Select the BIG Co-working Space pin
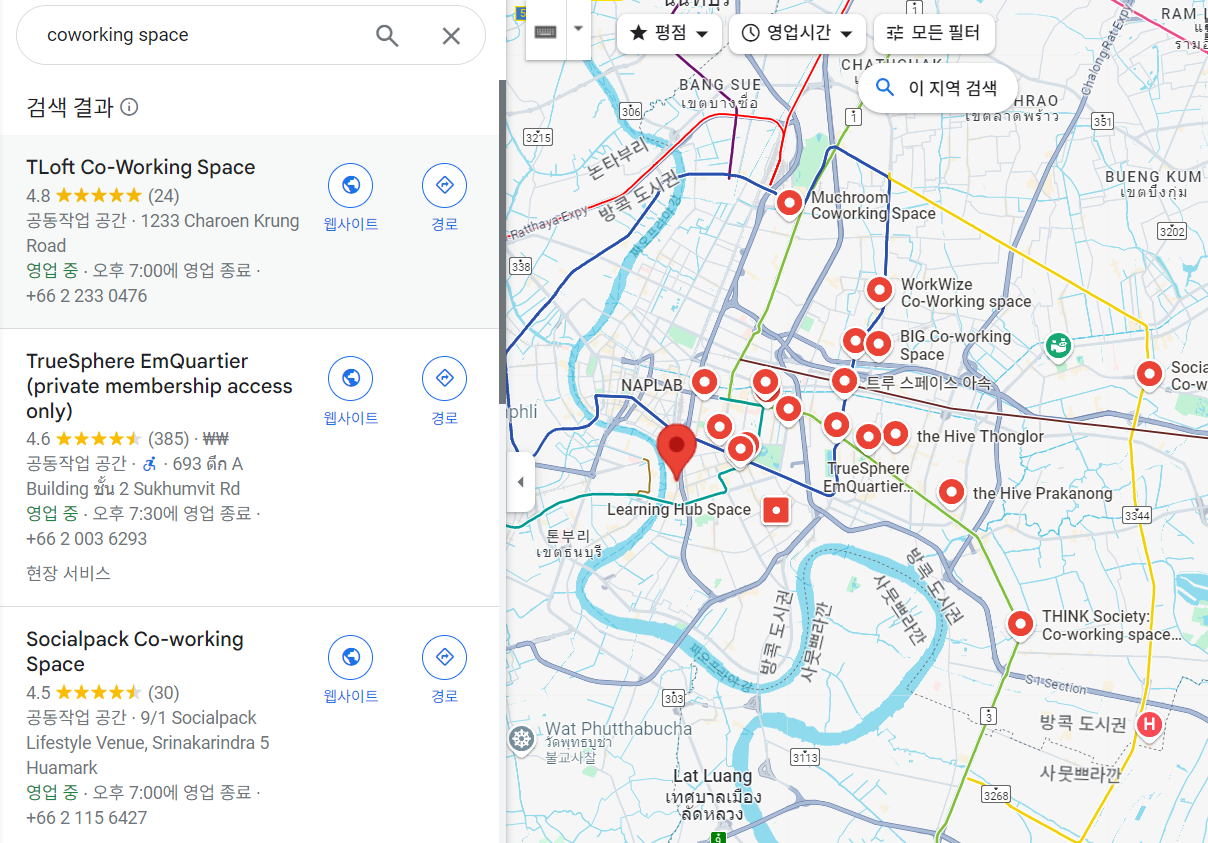This screenshot has width=1208, height=843. (x=878, y=344)
